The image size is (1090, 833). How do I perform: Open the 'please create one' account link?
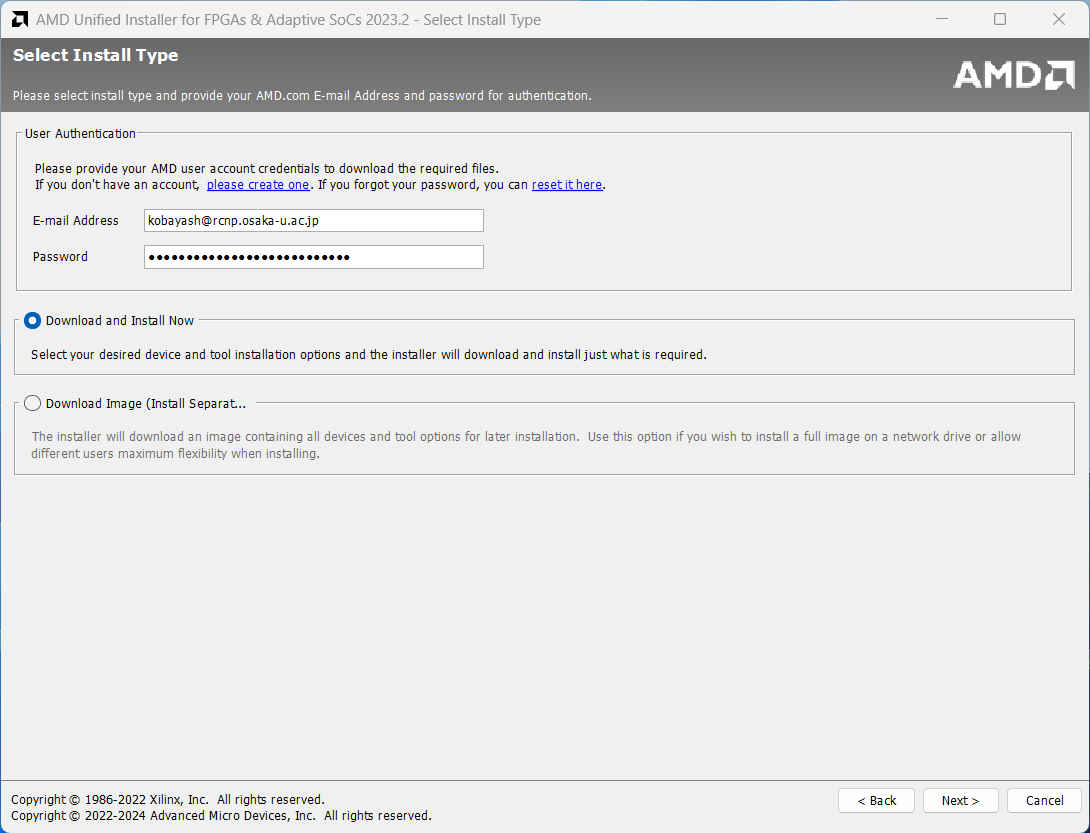pos(258,185)
